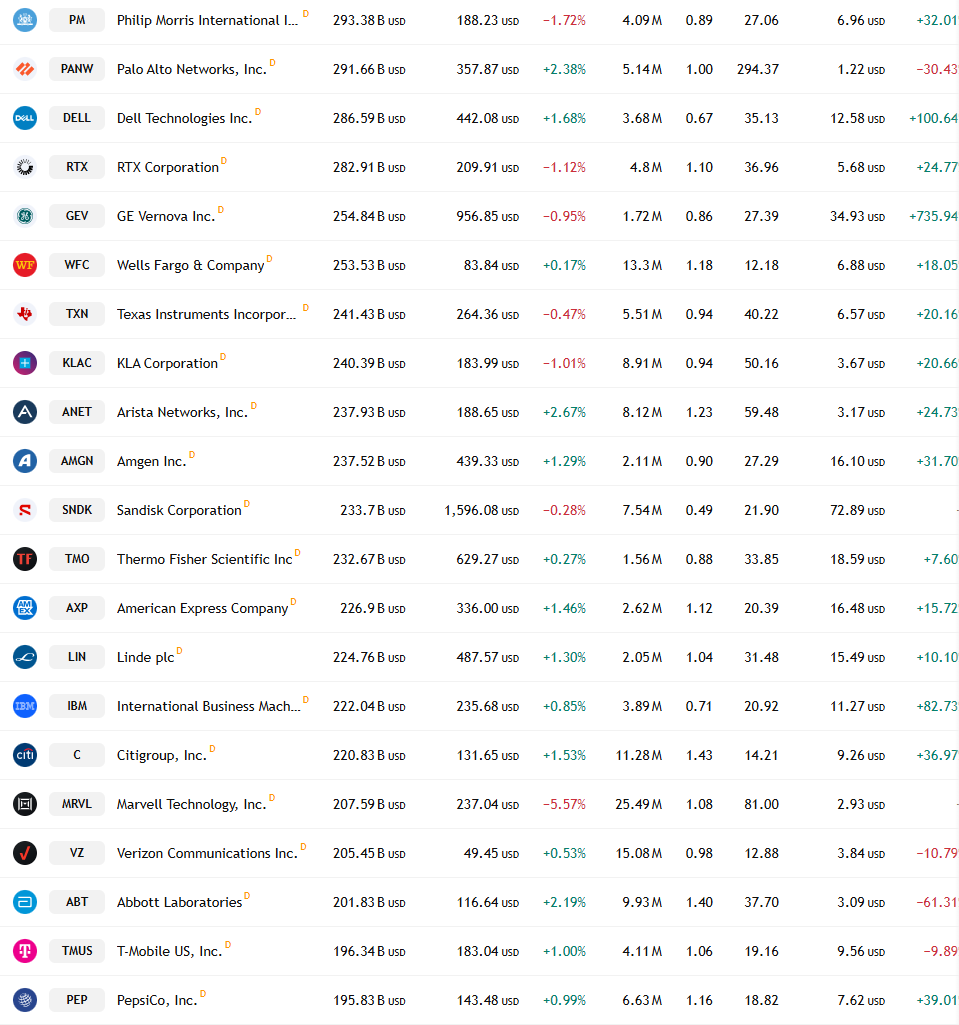
Task: Click Verizon price 49.45 USD
Action: click(492, 854)
